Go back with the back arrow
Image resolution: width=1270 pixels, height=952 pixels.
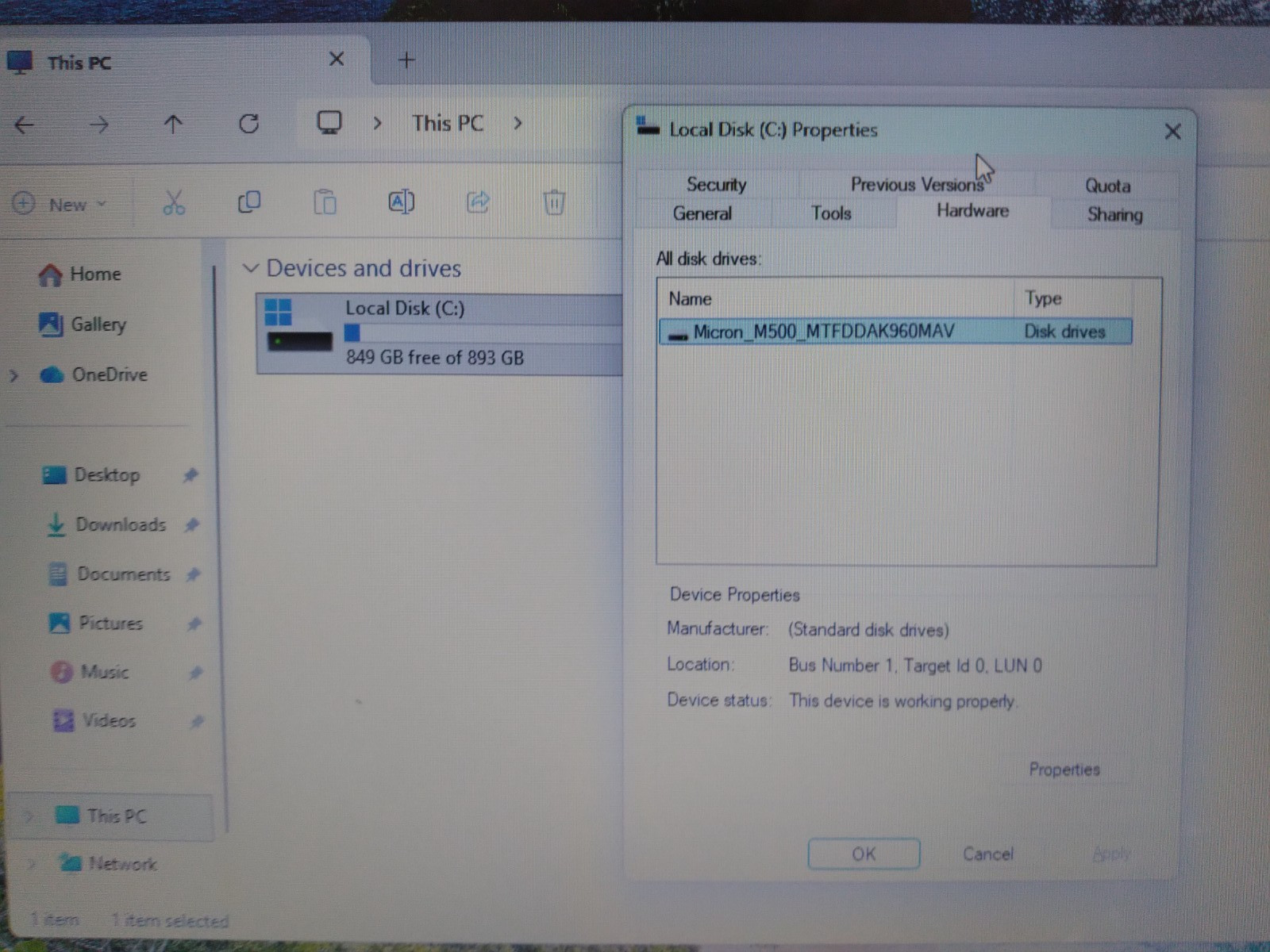[25, 125]
